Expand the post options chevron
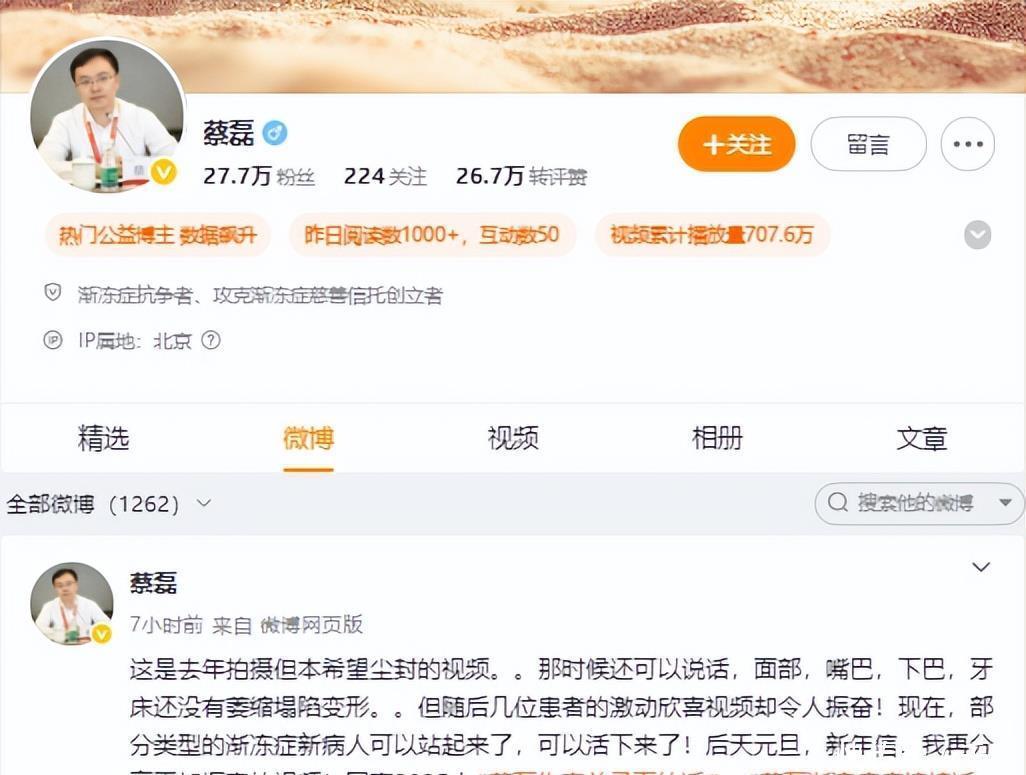The height and width of the screenshot is (775, 1026). coord(980,567)
